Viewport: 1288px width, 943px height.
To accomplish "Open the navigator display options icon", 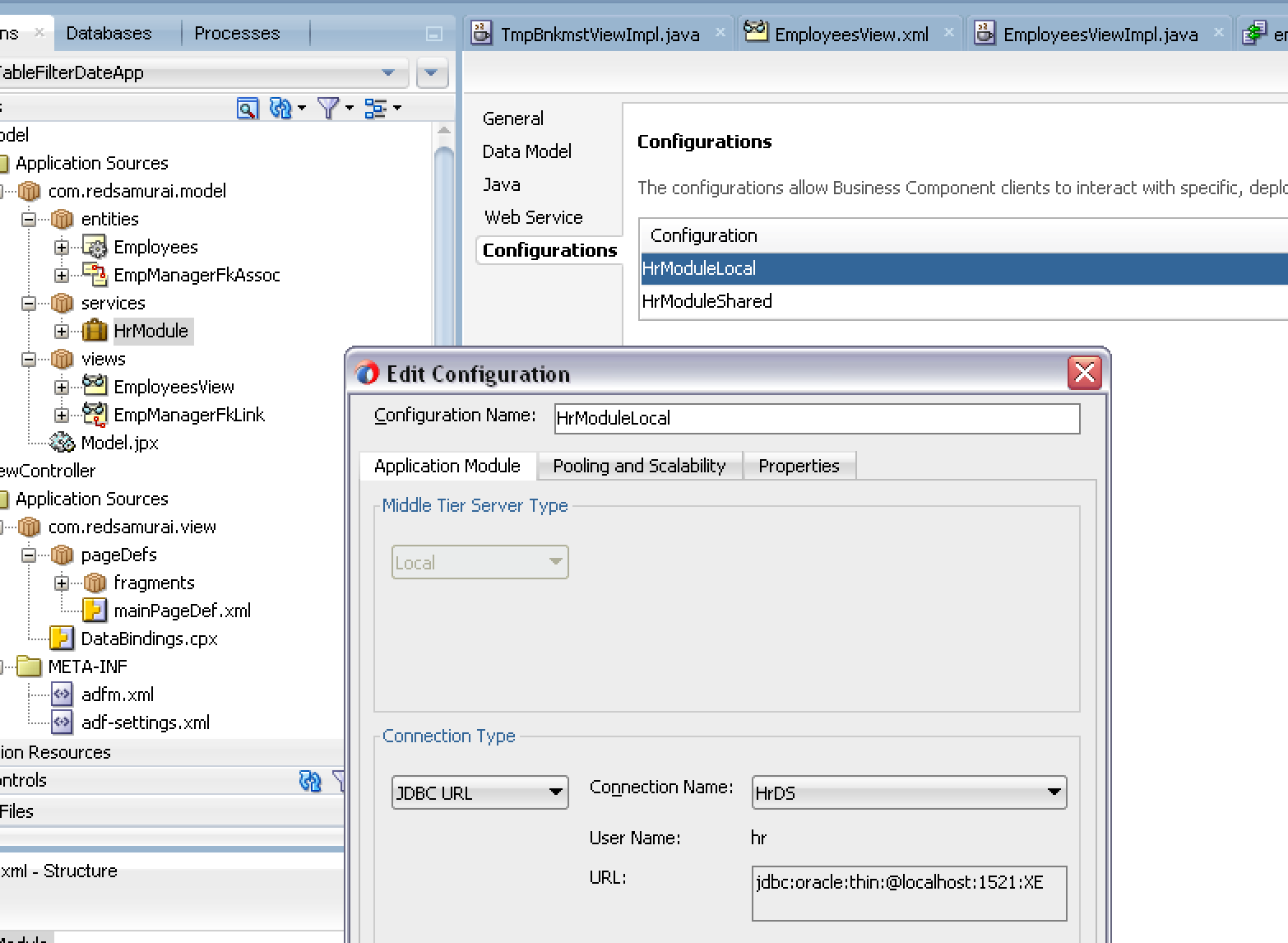I will tap(377, 108).
